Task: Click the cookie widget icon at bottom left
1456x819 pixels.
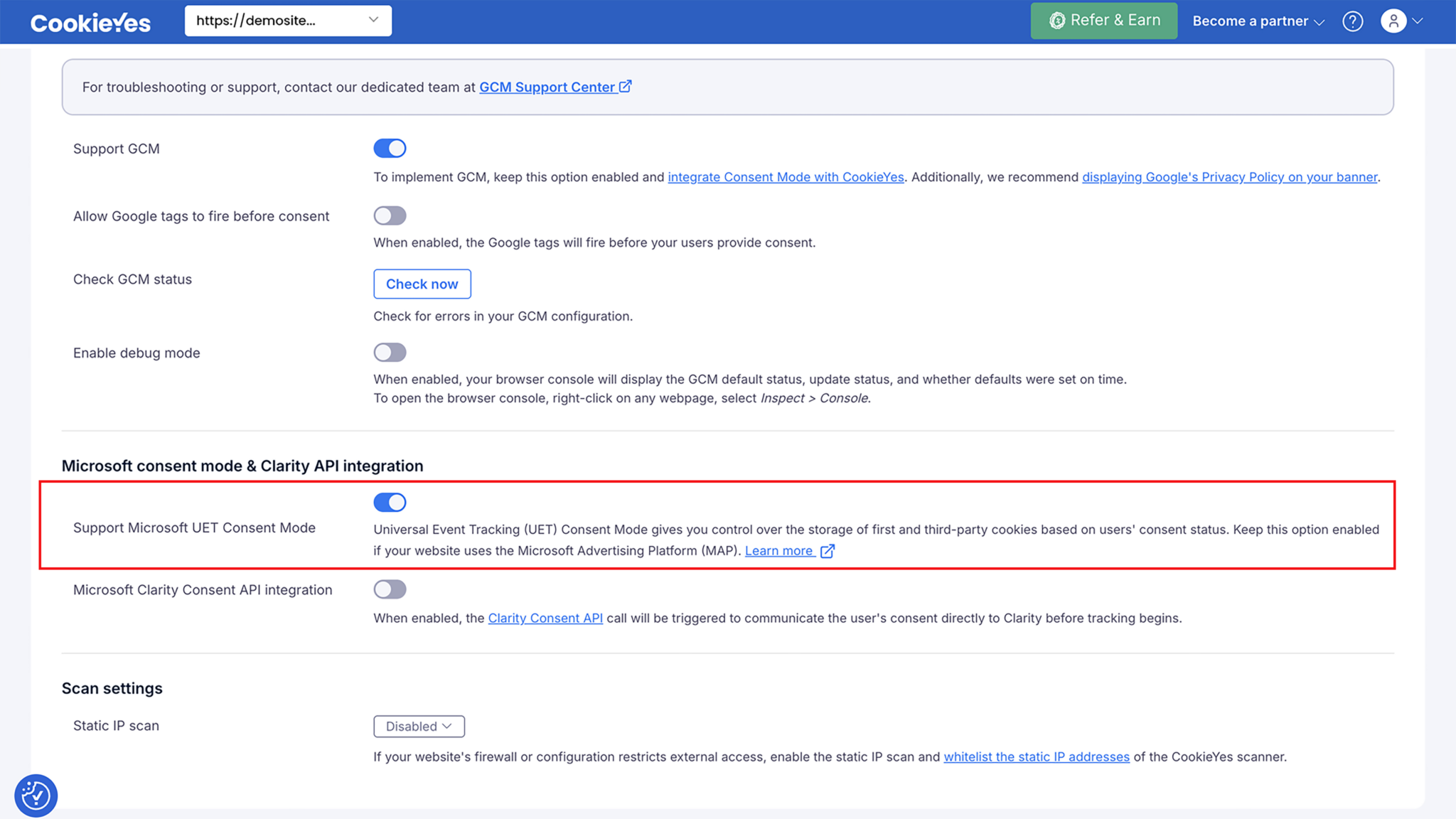Action: [x=36, y=796]
